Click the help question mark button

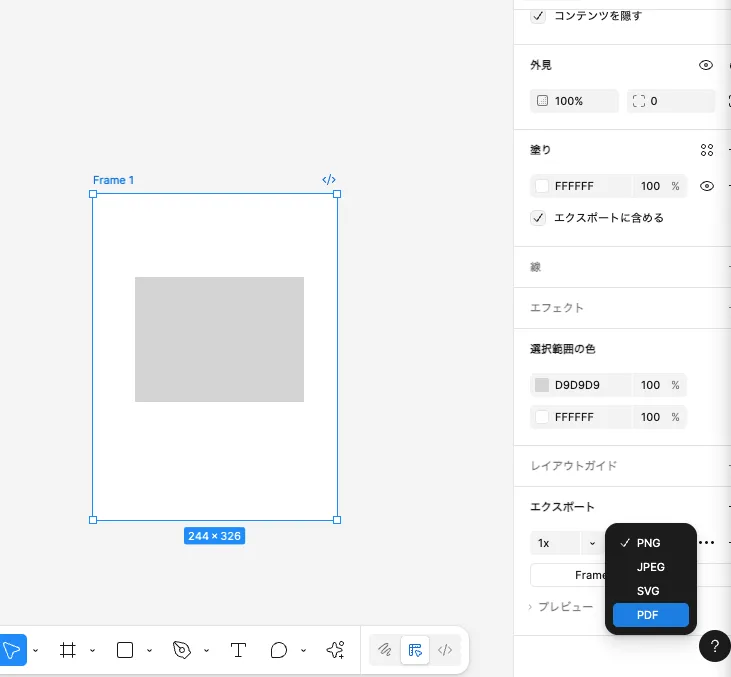[x=714, y=646]
